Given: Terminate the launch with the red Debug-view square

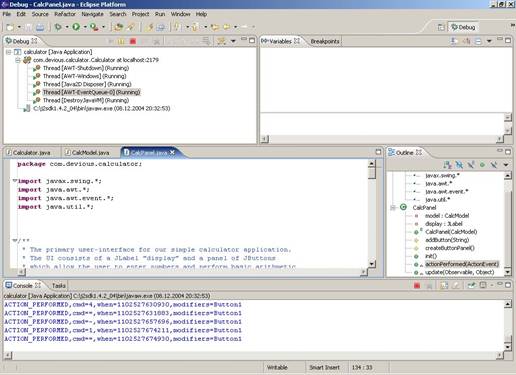Looking at the screenshot, I should 133,41.
